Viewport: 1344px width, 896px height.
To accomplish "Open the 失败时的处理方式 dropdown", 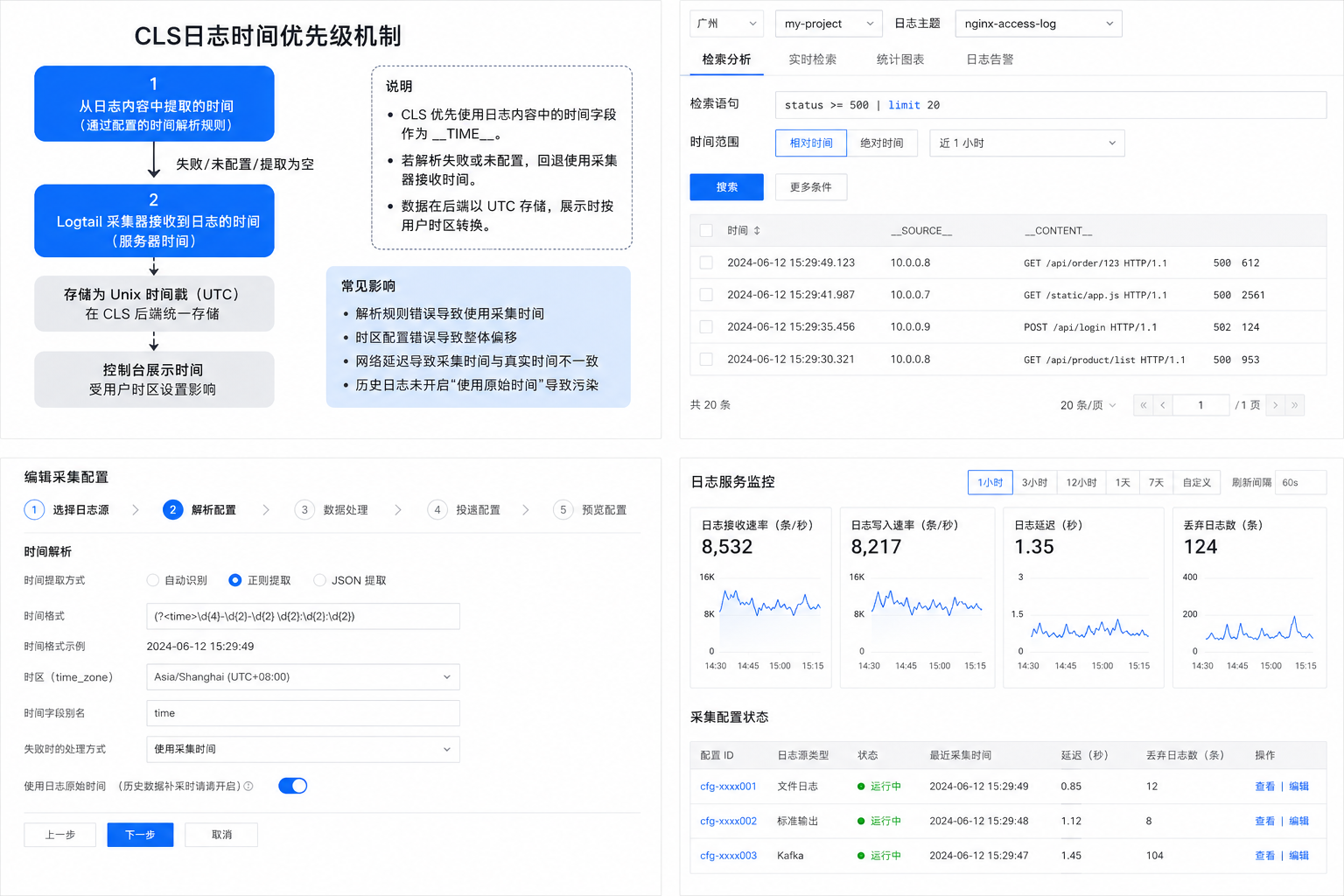I will (303, 749).
